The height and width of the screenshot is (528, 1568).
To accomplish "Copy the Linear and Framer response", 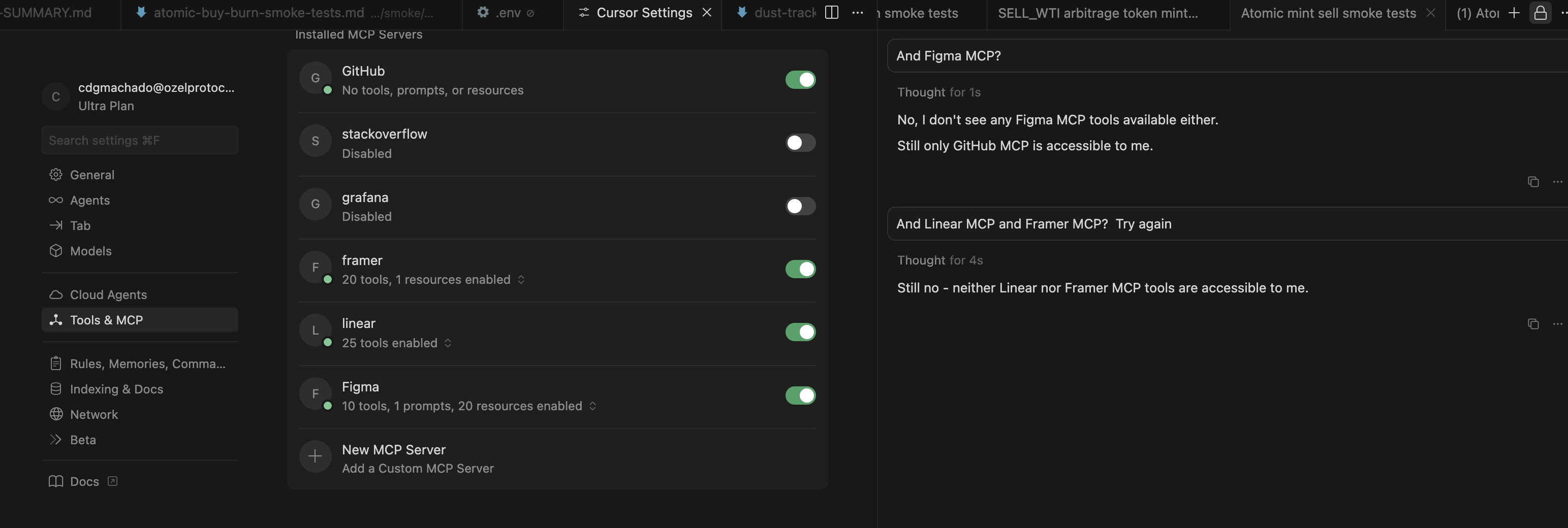I will [x=1533, y=324].
